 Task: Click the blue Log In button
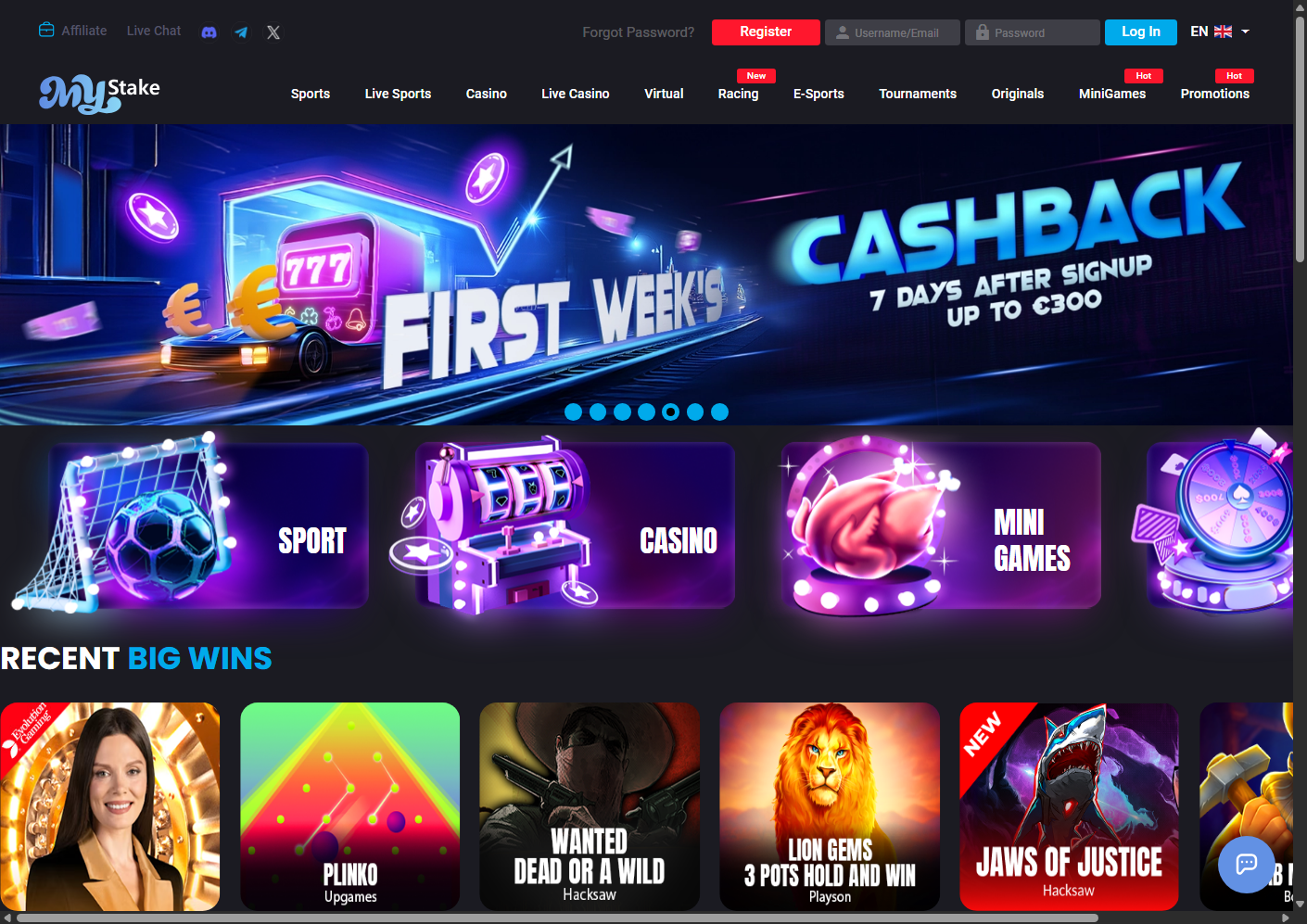click(1141, 32)
